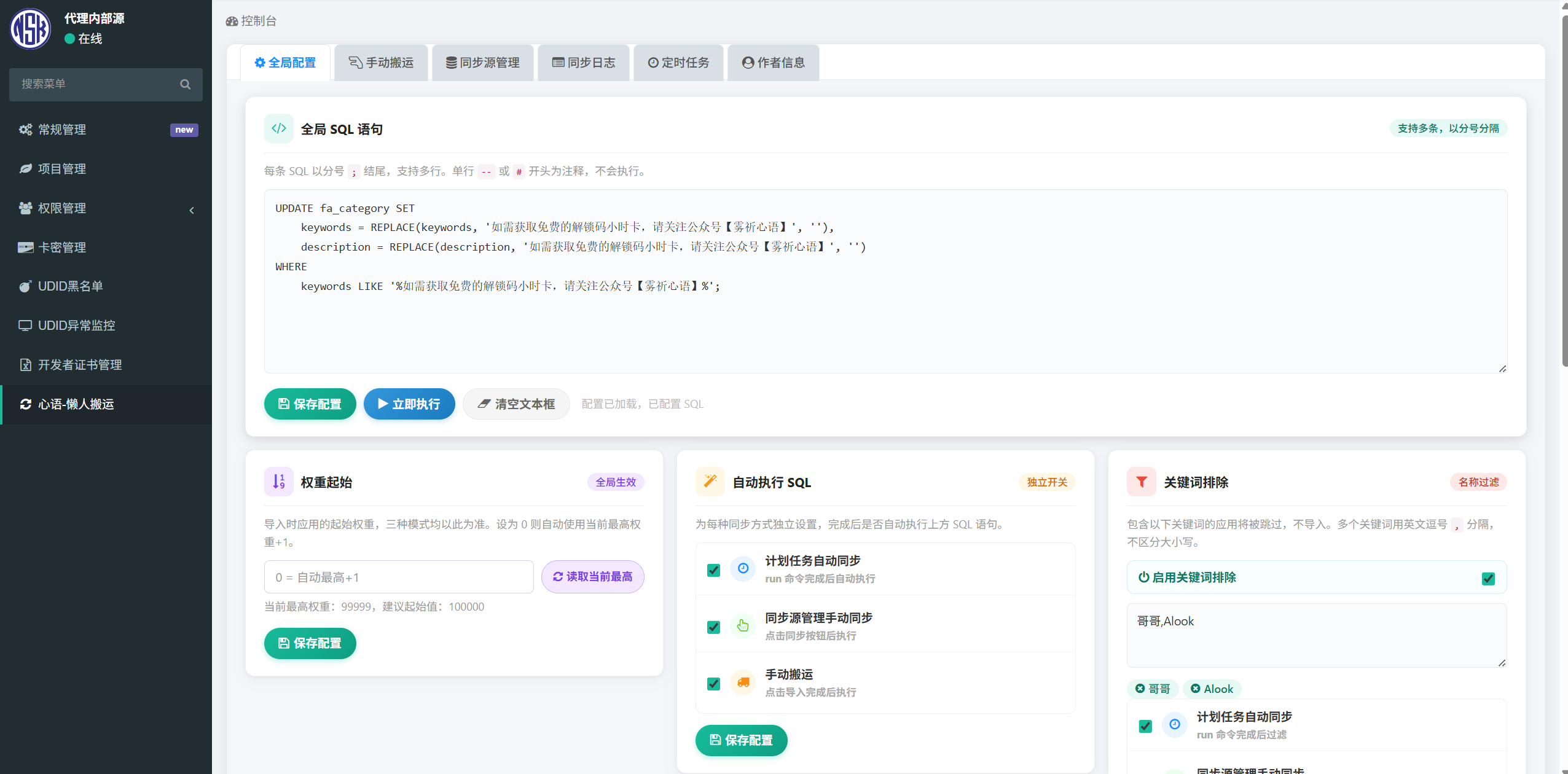
Task: Open UDID黑名单 via its fingerprint icon
Action: pos(25,286)
